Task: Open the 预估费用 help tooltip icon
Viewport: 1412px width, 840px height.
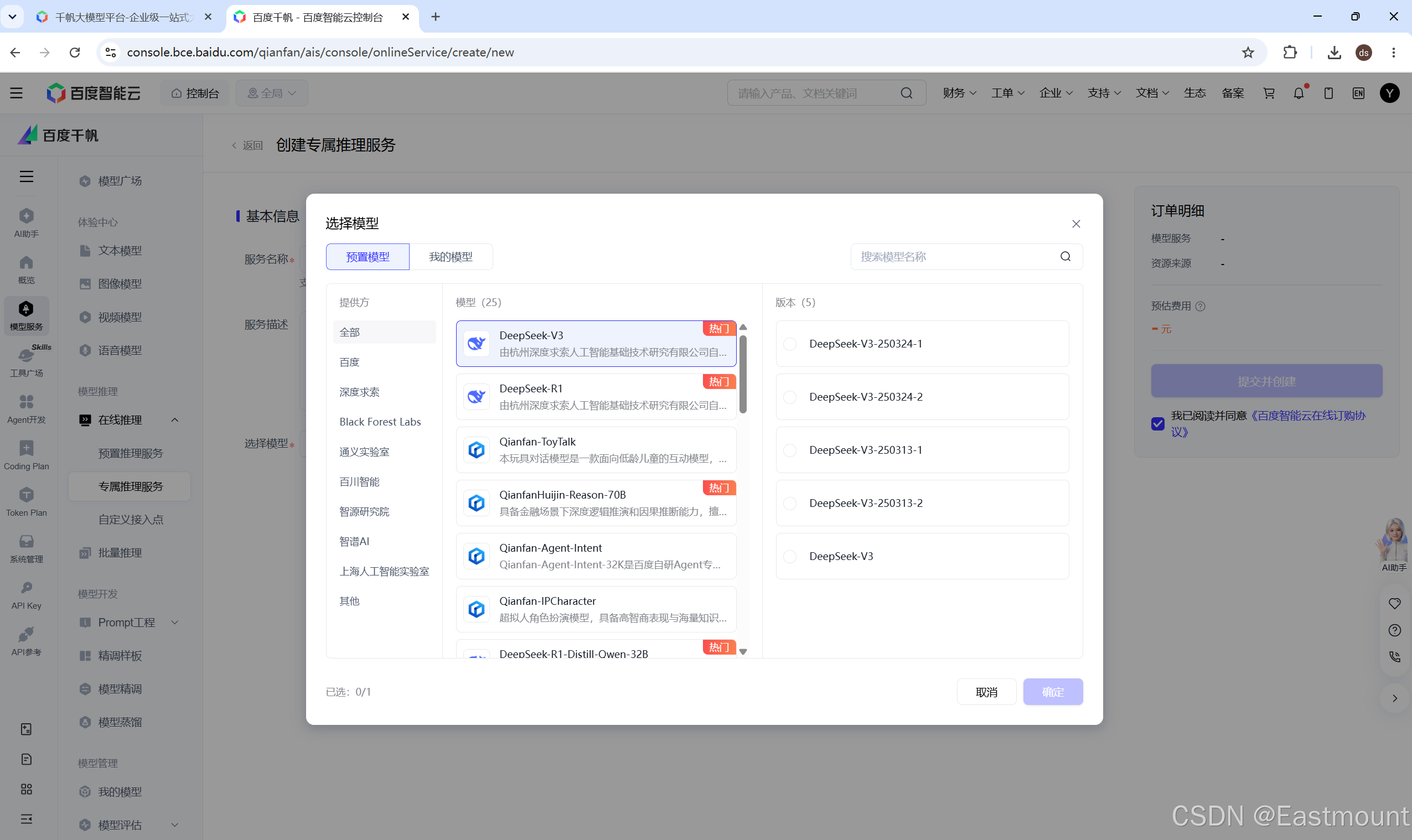Action: [x=1200, y=306]
